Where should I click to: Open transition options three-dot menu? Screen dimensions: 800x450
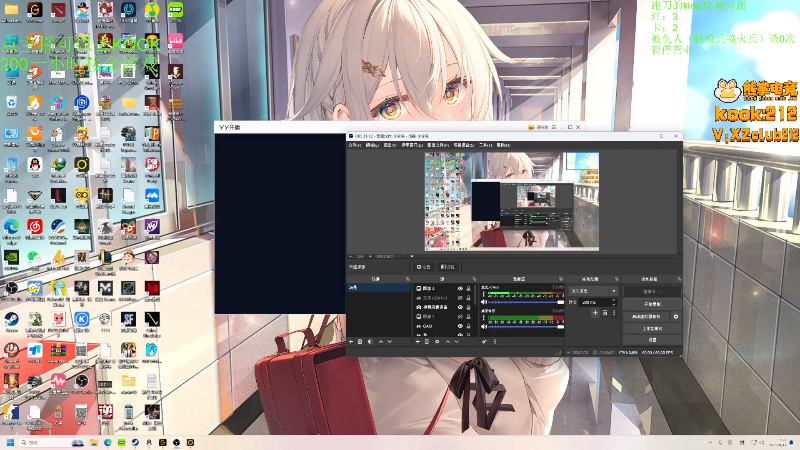point(614,313)
